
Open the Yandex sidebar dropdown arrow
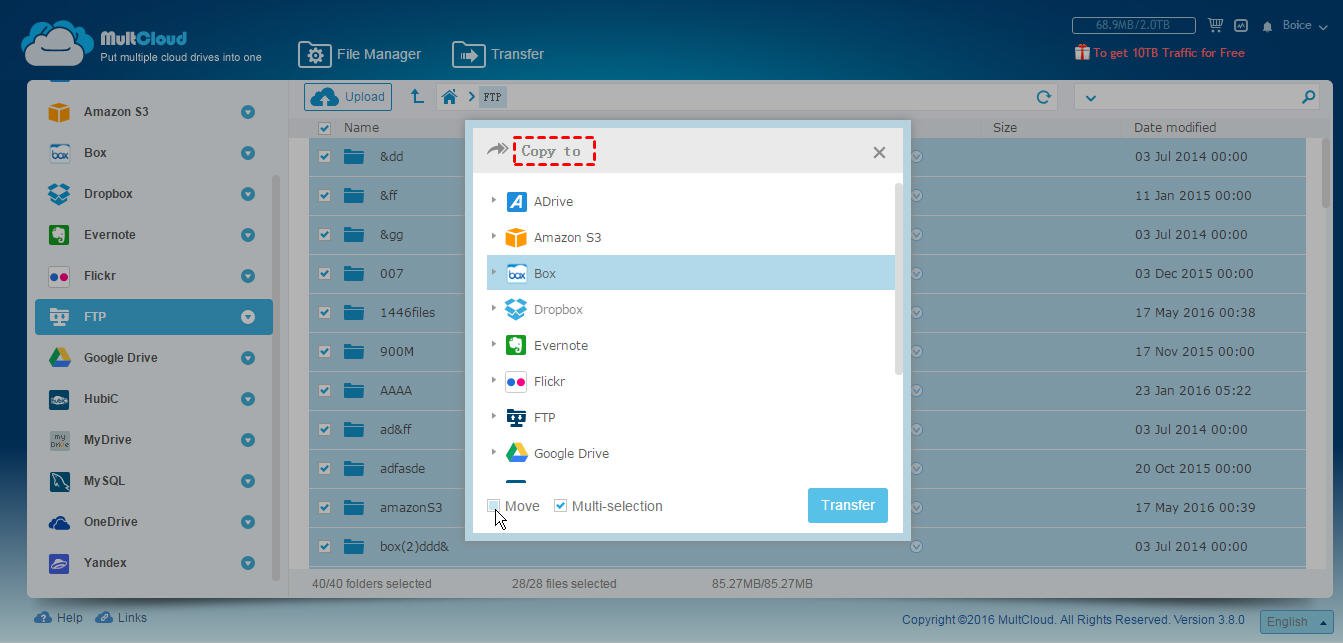coord(247,563)
